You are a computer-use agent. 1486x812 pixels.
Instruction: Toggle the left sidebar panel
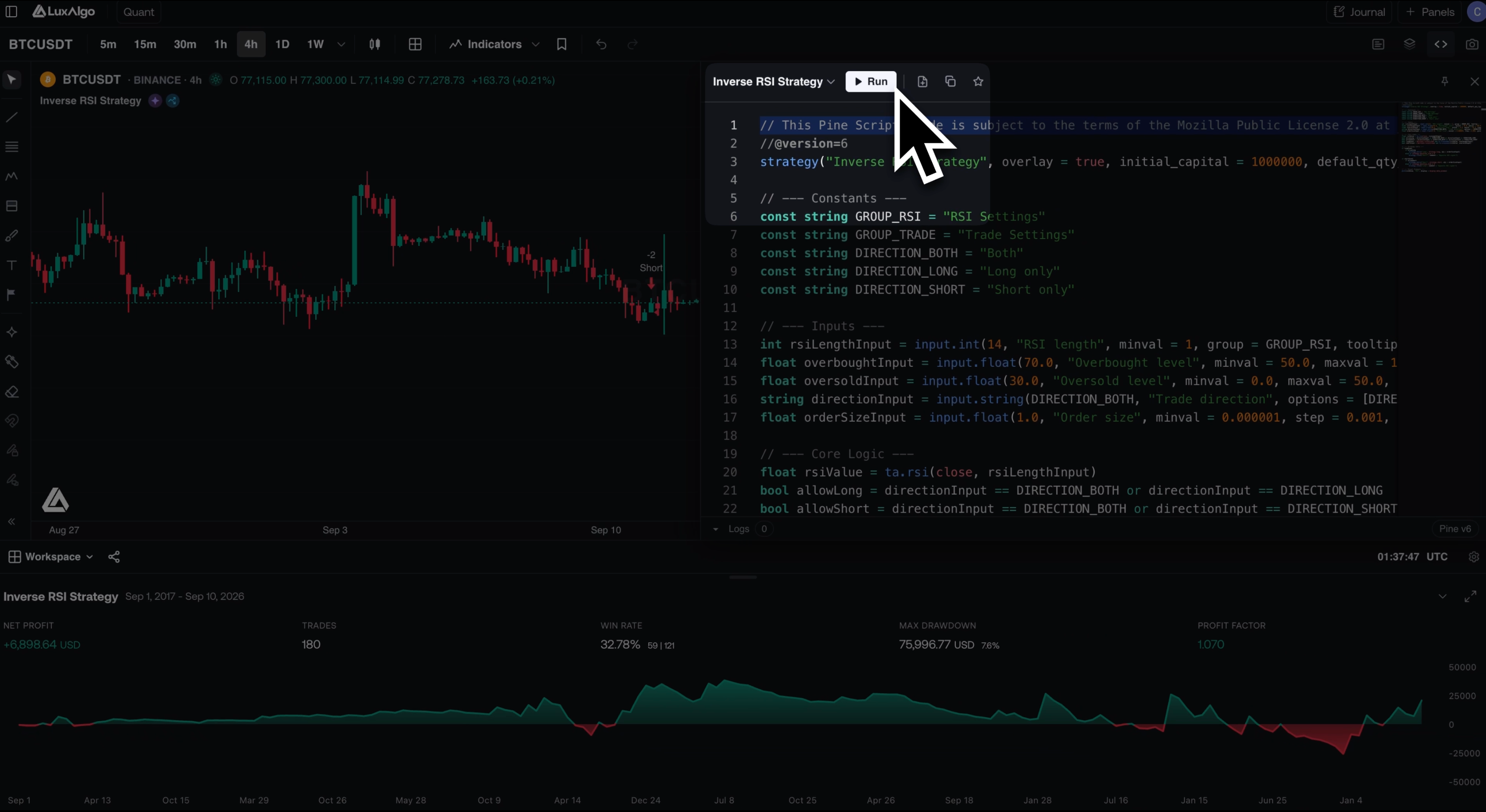click(11, 12)
